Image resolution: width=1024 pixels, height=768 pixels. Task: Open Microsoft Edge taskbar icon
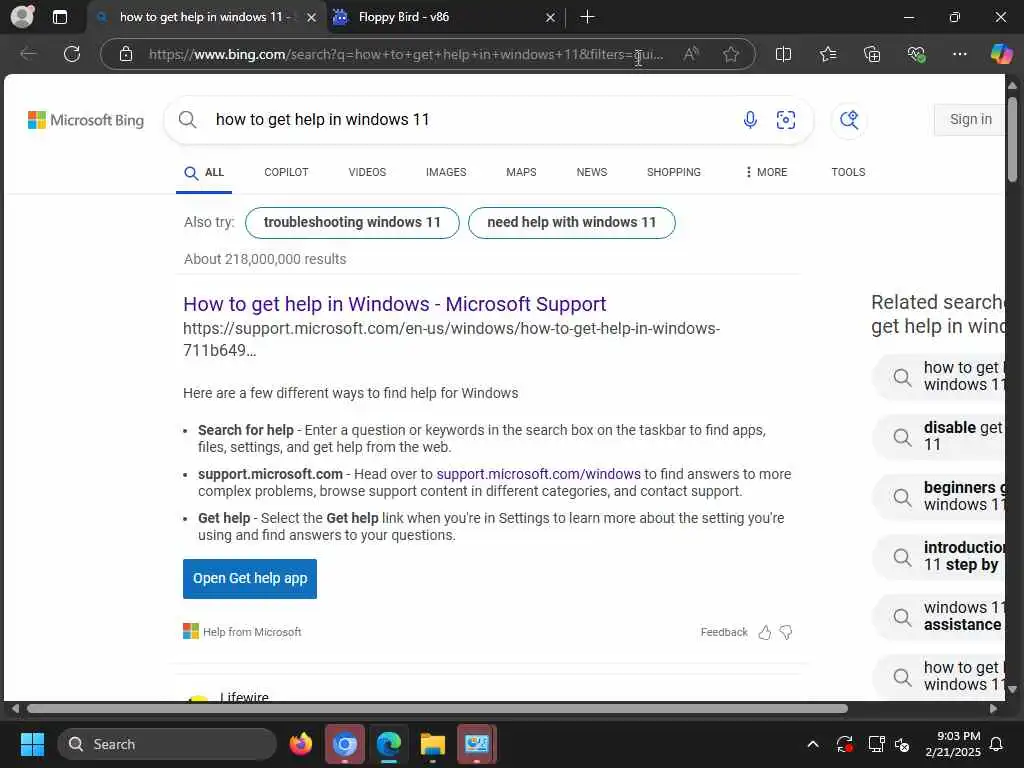pyautogui.click(x=389, y=744)
